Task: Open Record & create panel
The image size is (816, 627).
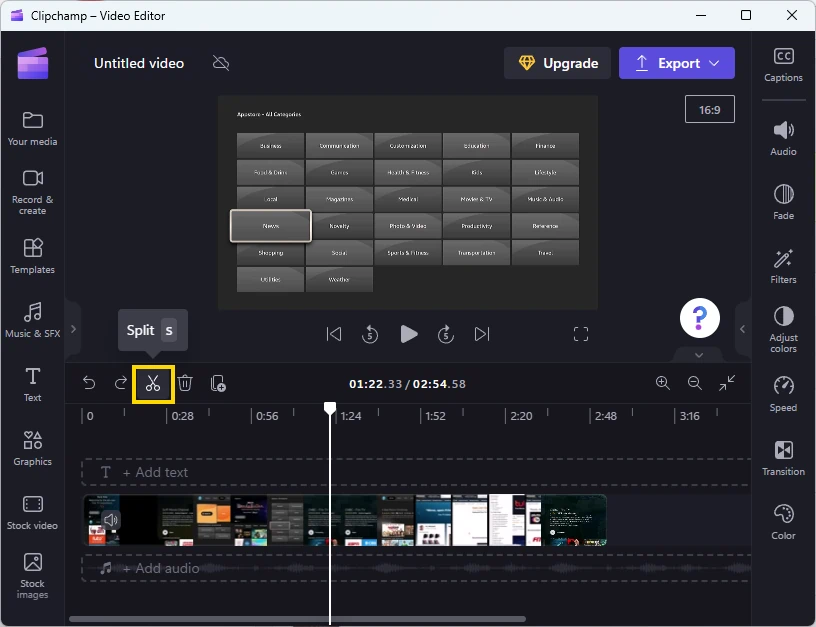Action: pos(32,192)
